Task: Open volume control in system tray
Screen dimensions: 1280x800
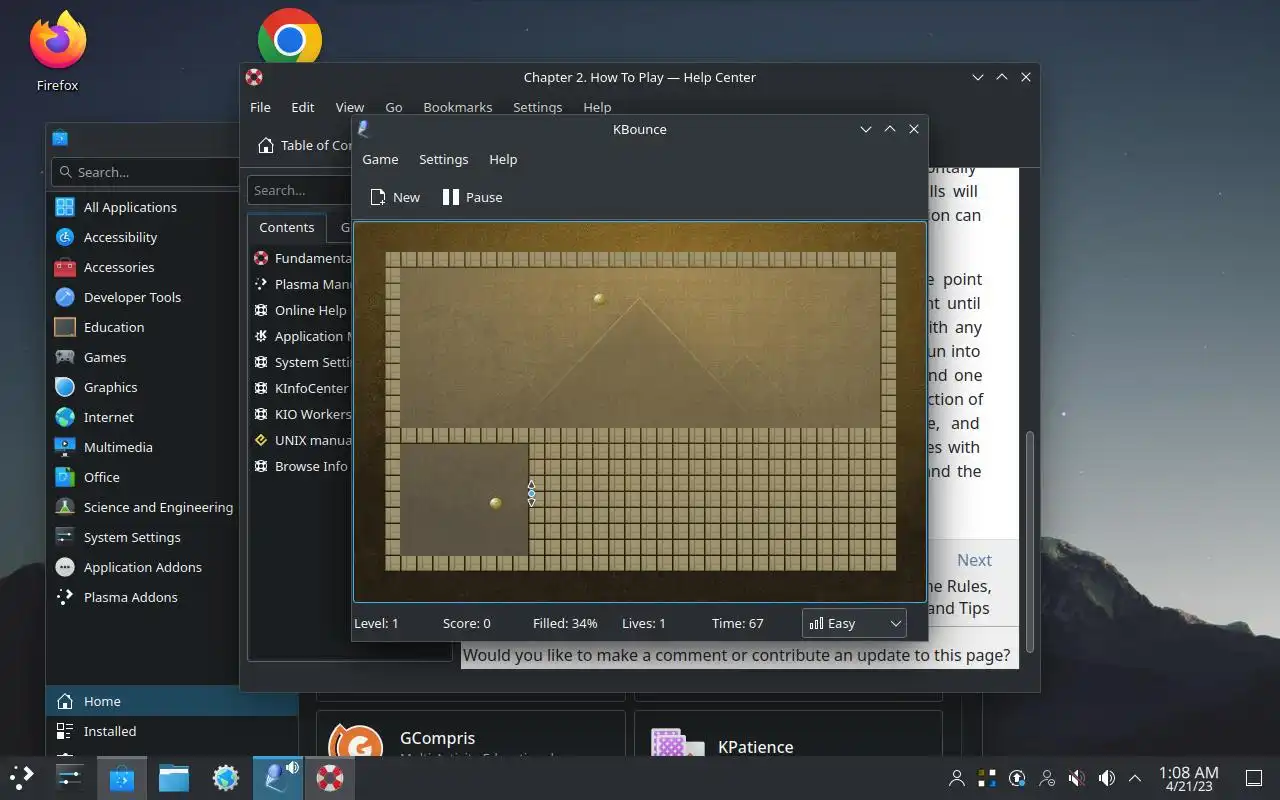Action: pos(1106,778)
